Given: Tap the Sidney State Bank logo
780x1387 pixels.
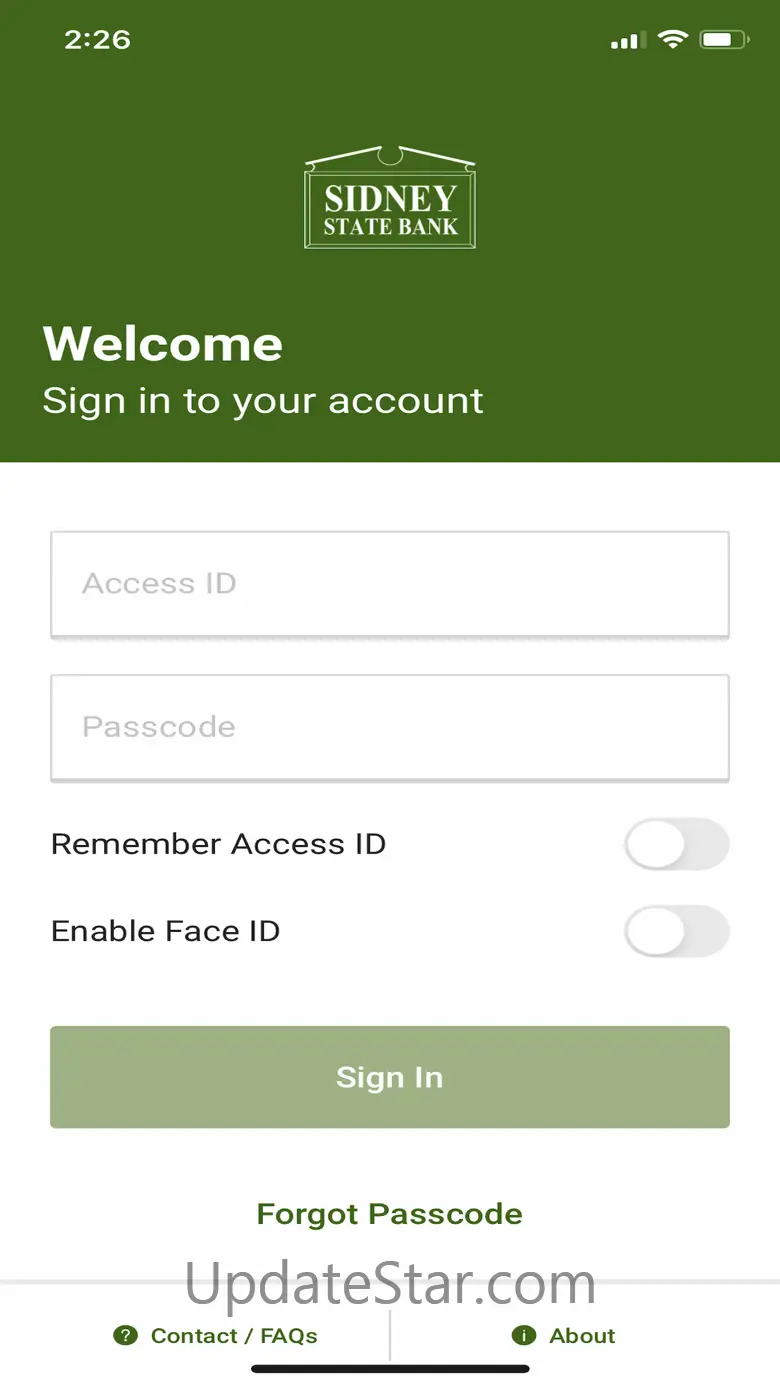Looking at the screenshot, I should pos(390,199).
